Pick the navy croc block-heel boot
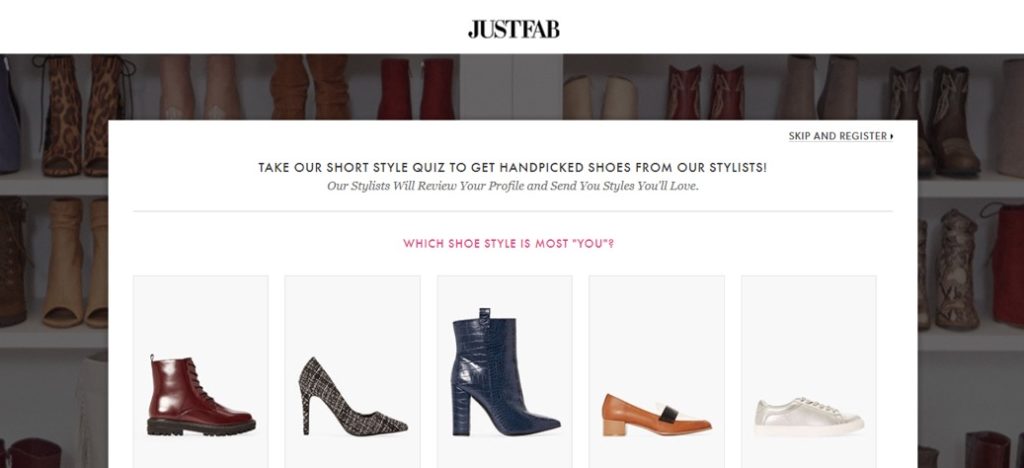The height and width of the screenshot is (468, 1024). [x=505, y=372]
